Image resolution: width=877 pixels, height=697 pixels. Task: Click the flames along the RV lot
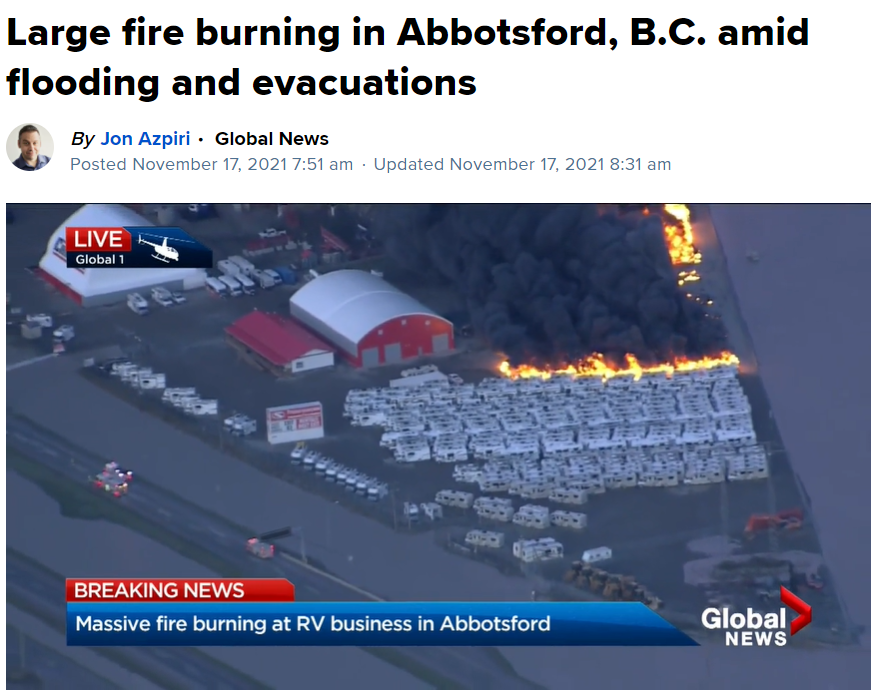pos(619,366)
